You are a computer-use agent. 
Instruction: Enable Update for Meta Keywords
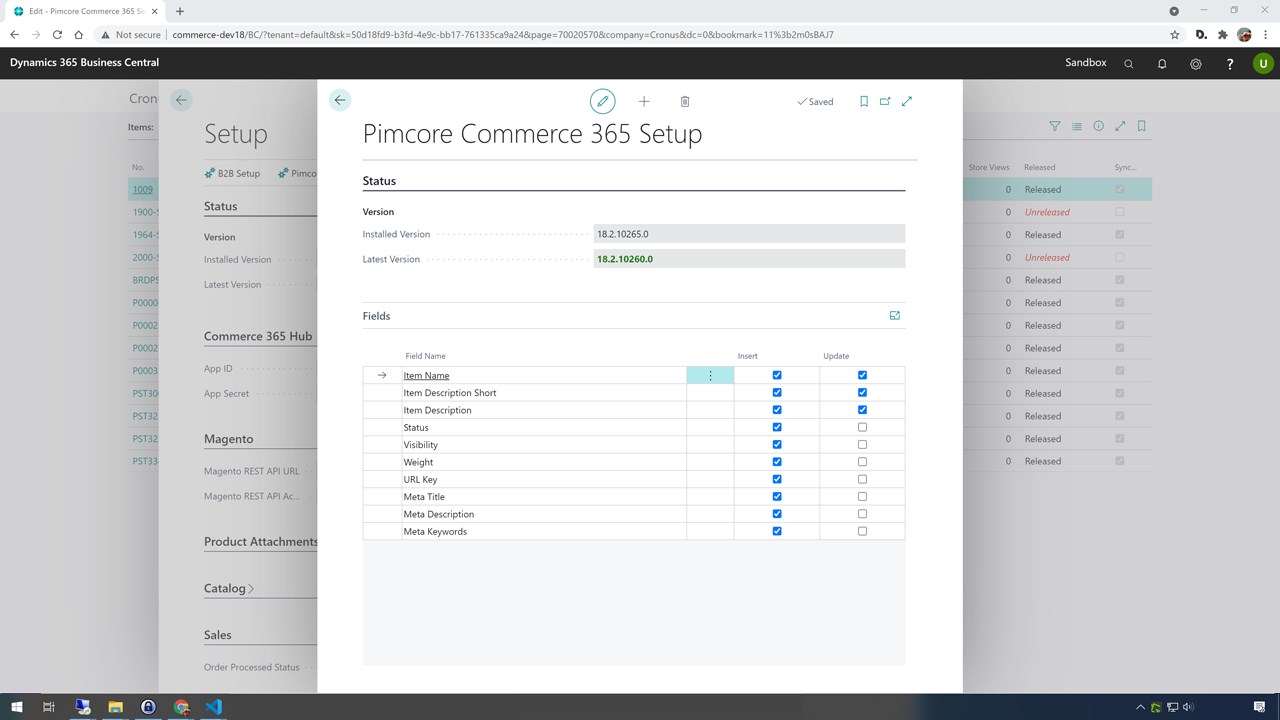click(x=862, y=531)
